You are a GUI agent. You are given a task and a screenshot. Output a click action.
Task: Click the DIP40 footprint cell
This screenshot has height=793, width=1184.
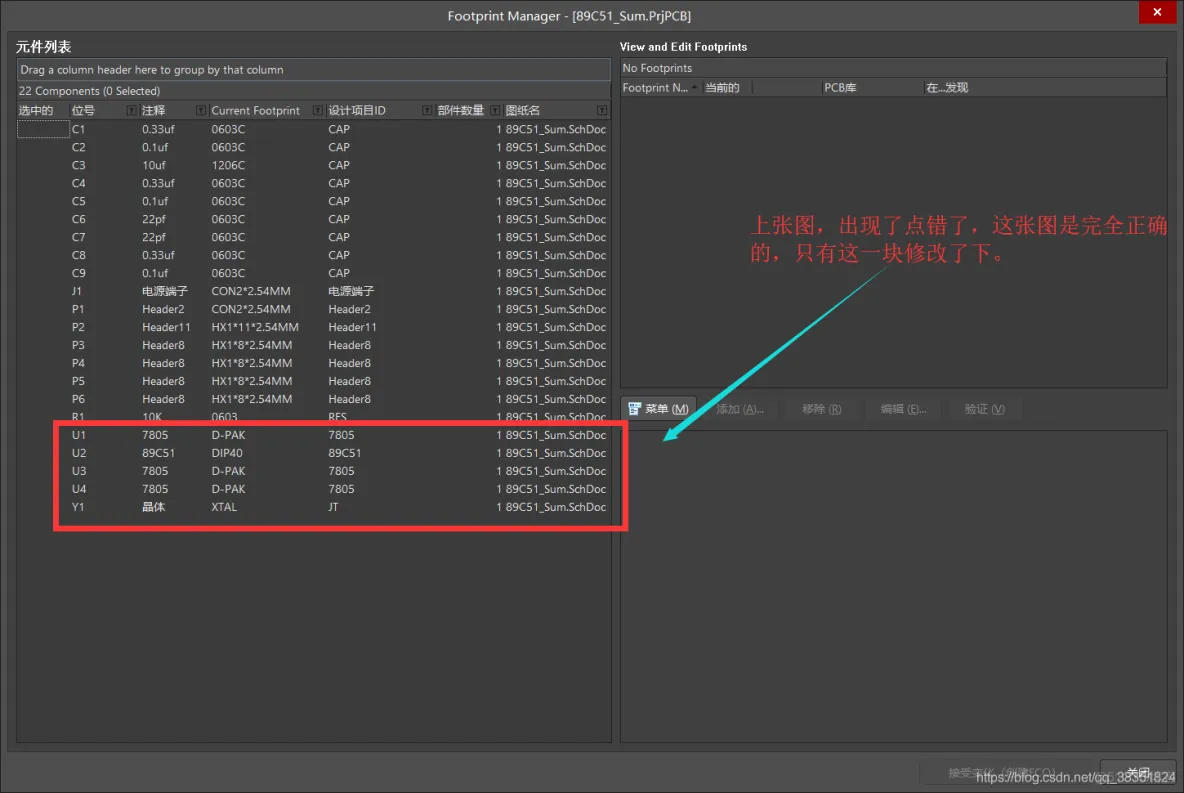pyautogui.click(x=227, y=453)
